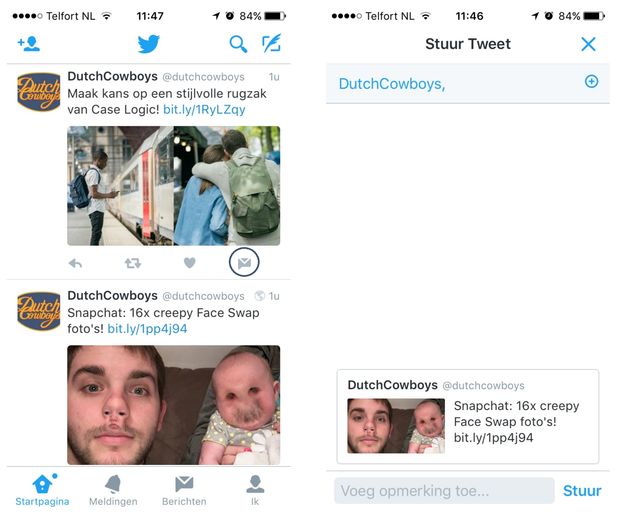Open the bit.ly/1pp4j94 link in feed
630x517 pixels.
[147, 329]
